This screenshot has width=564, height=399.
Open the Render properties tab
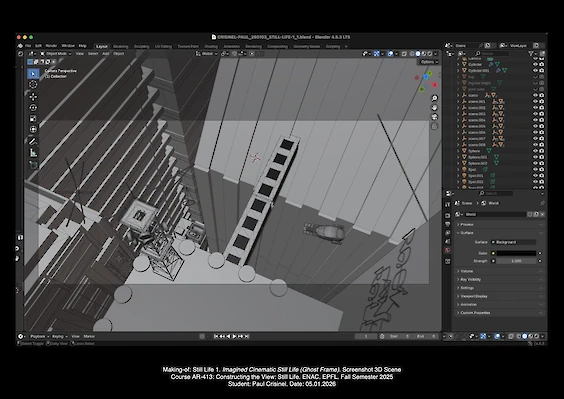tap(447, 216)
